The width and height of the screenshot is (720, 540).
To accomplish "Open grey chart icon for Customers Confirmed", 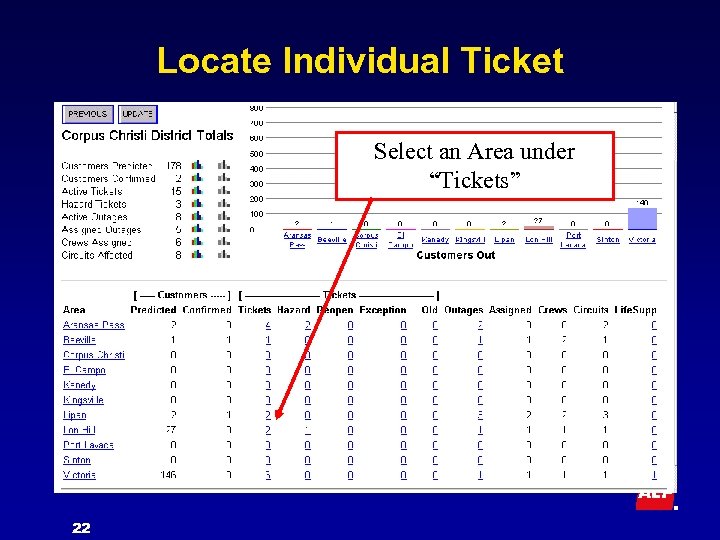I will (x=224, y=178).
